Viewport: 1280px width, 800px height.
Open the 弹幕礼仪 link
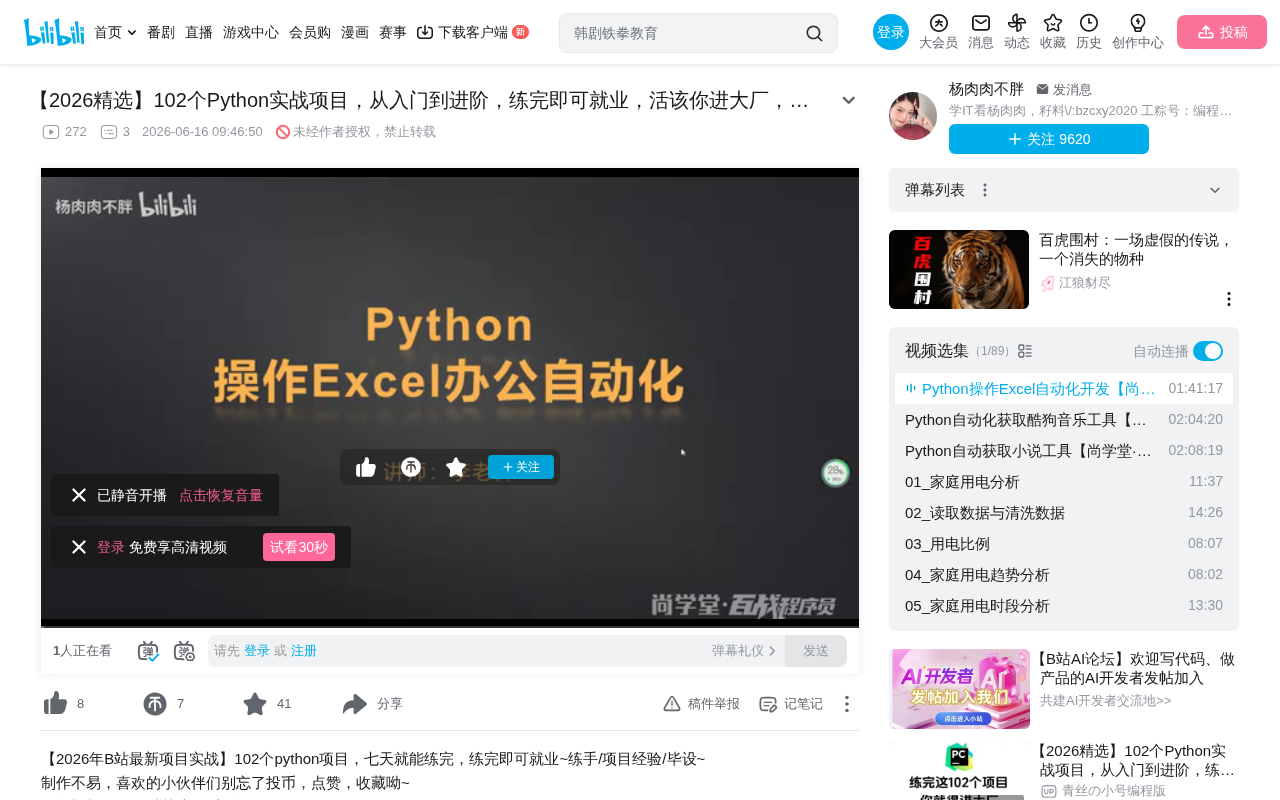(x=744, y=651)
